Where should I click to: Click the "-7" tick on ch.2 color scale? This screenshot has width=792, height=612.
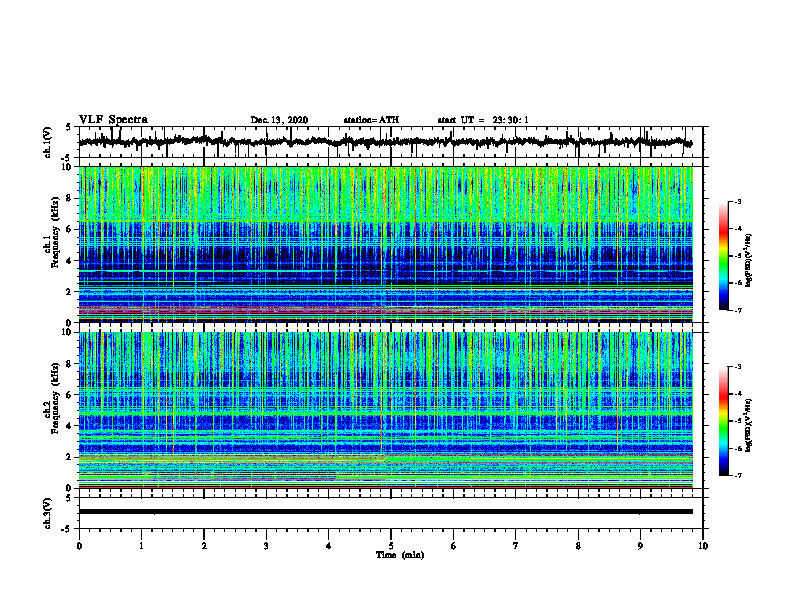point(737,475)
